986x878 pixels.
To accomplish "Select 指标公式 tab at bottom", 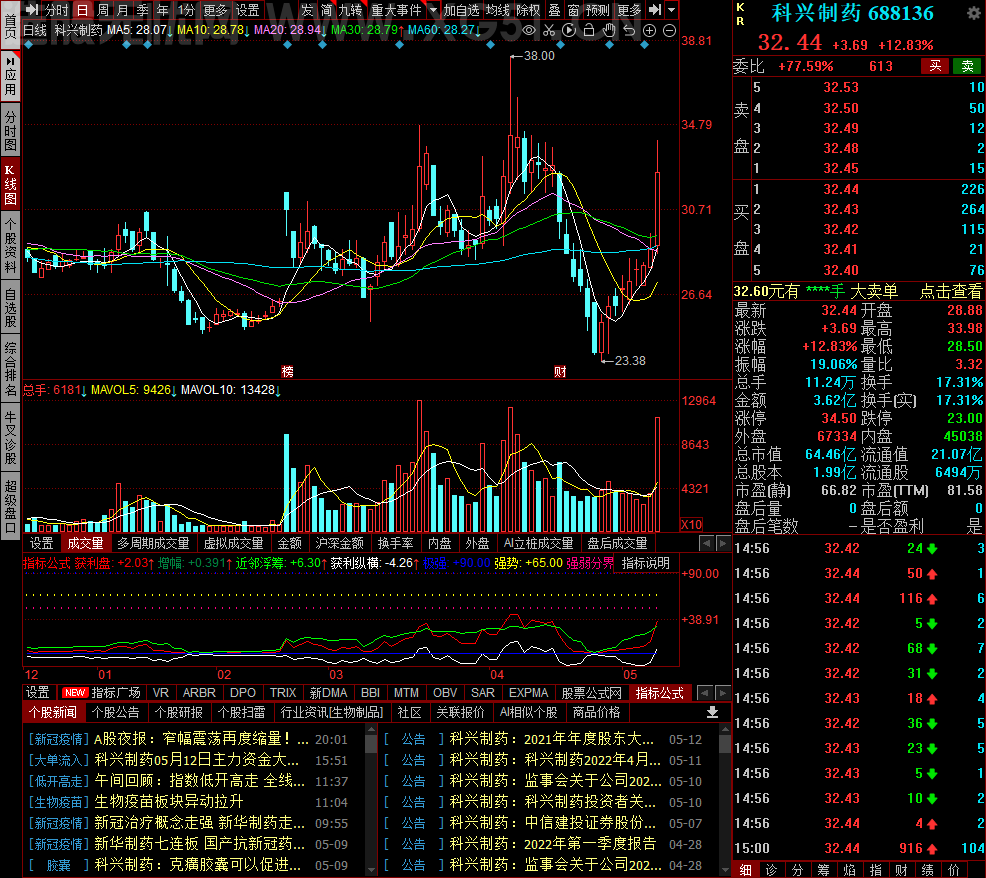I will coord(660,693).
